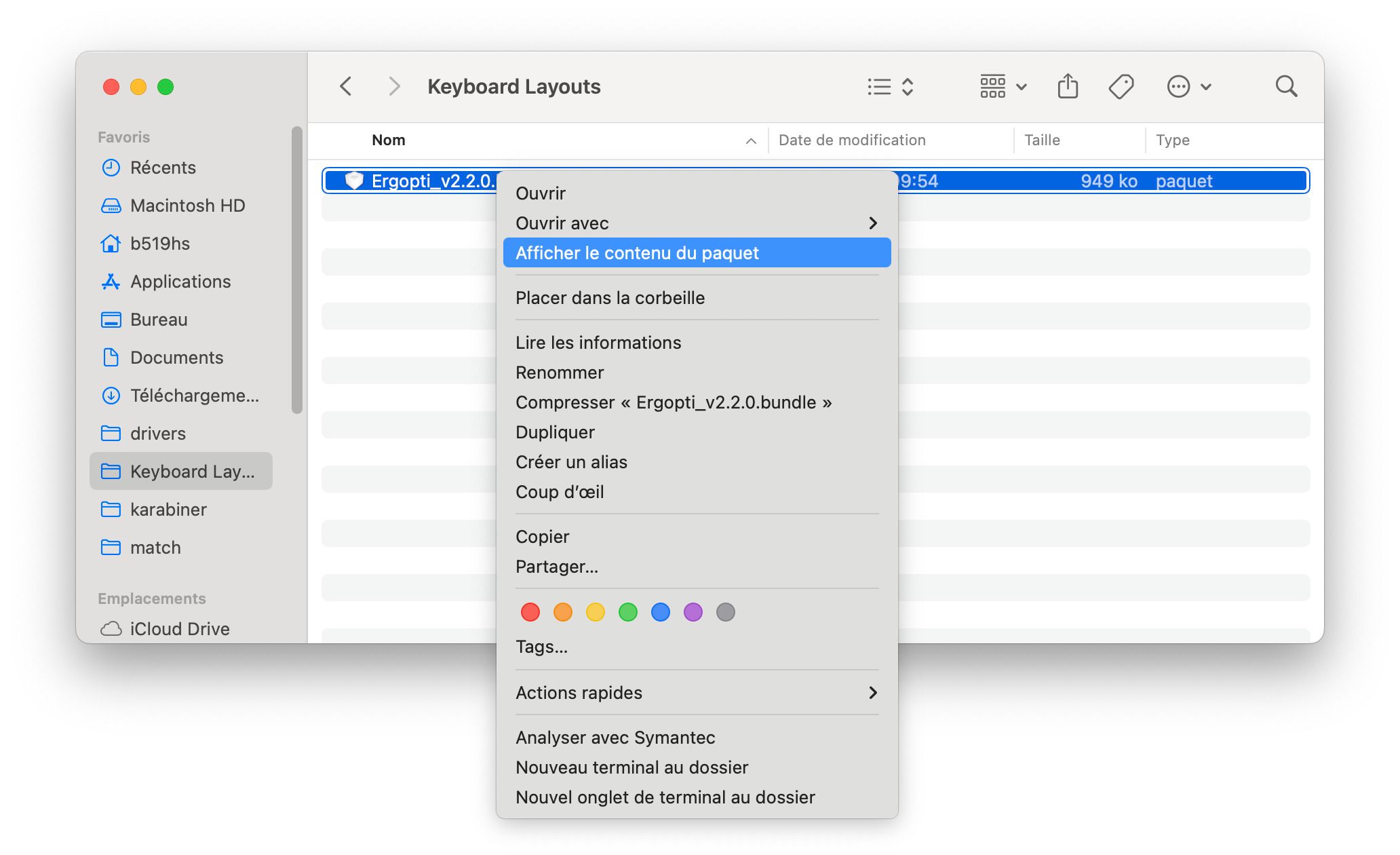Choose Lire les informations
1400x855 pixels.
[598, 343]
